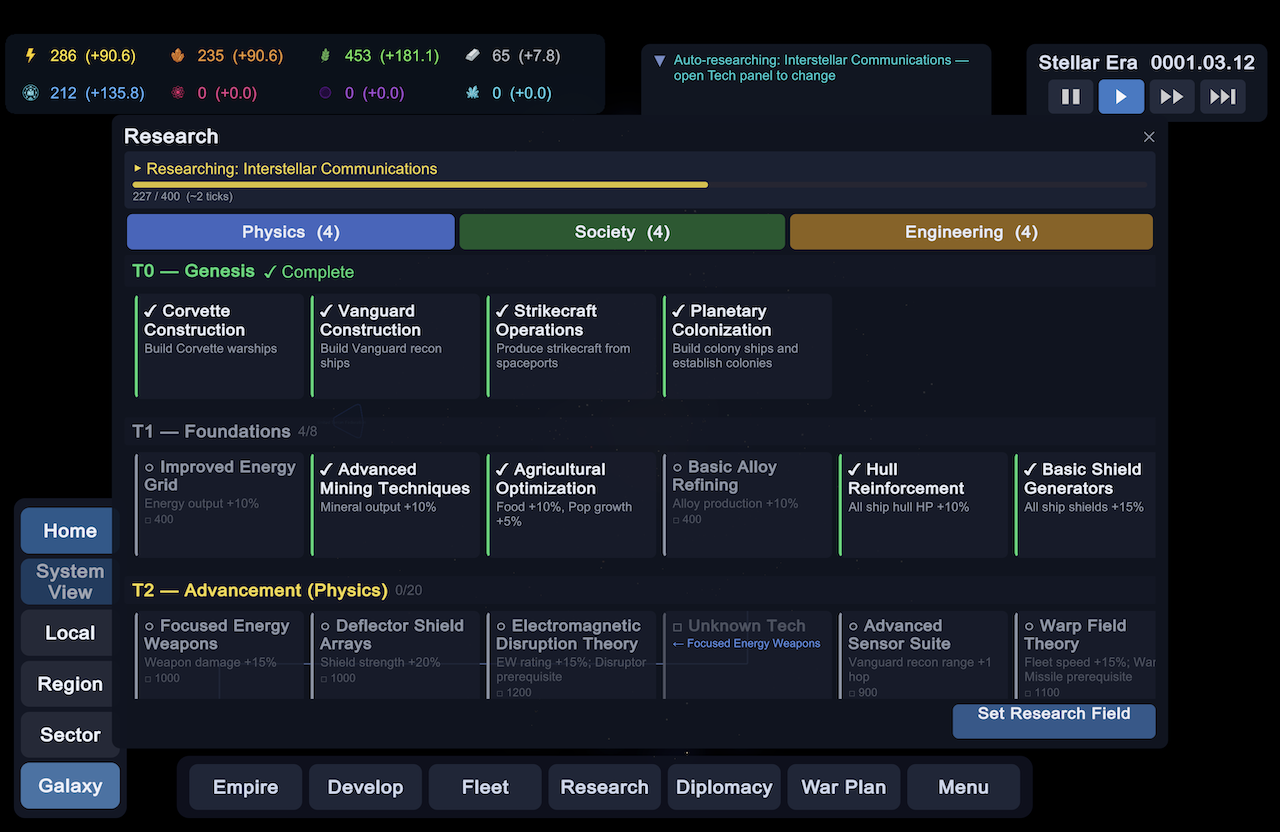Select the Strikecraft Operations tech card
Viewport: 1280px width, 832px height.
pos(572,346)
